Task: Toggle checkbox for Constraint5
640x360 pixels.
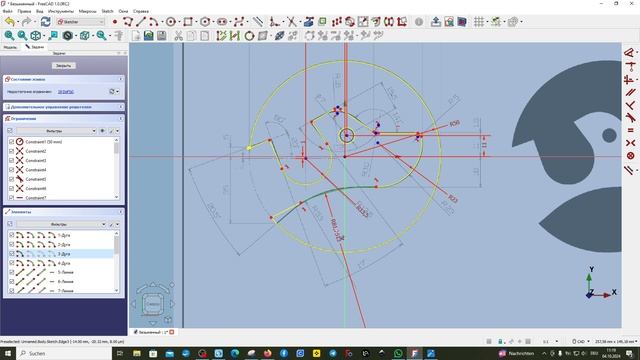Action: click(11, 179)
